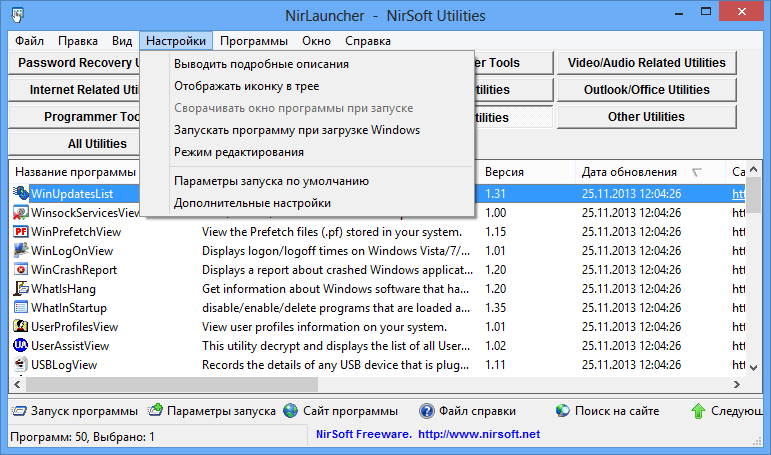The image size is (771, 455).
Task: Select Video/Audio Related Utilities category
Action: click(647, 62)
